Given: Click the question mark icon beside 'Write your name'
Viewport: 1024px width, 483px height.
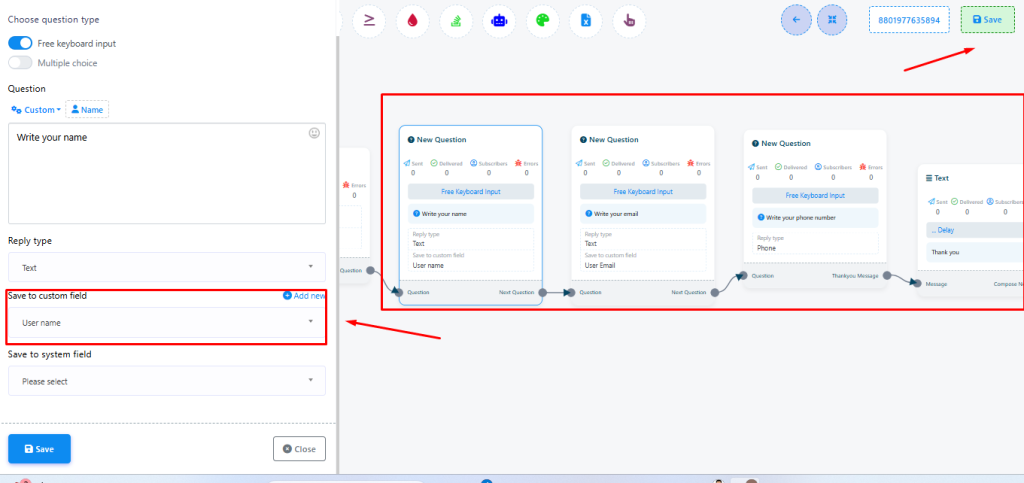Looking at the screenshot, I should click(x=416, y=213).
